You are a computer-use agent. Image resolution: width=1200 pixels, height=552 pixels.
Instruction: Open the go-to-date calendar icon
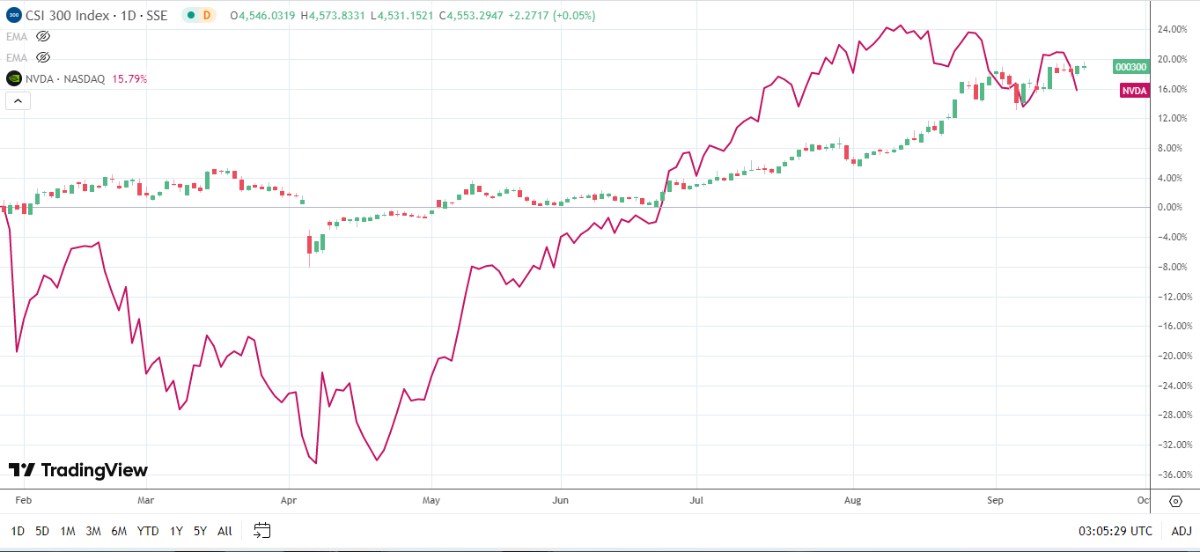262,530
